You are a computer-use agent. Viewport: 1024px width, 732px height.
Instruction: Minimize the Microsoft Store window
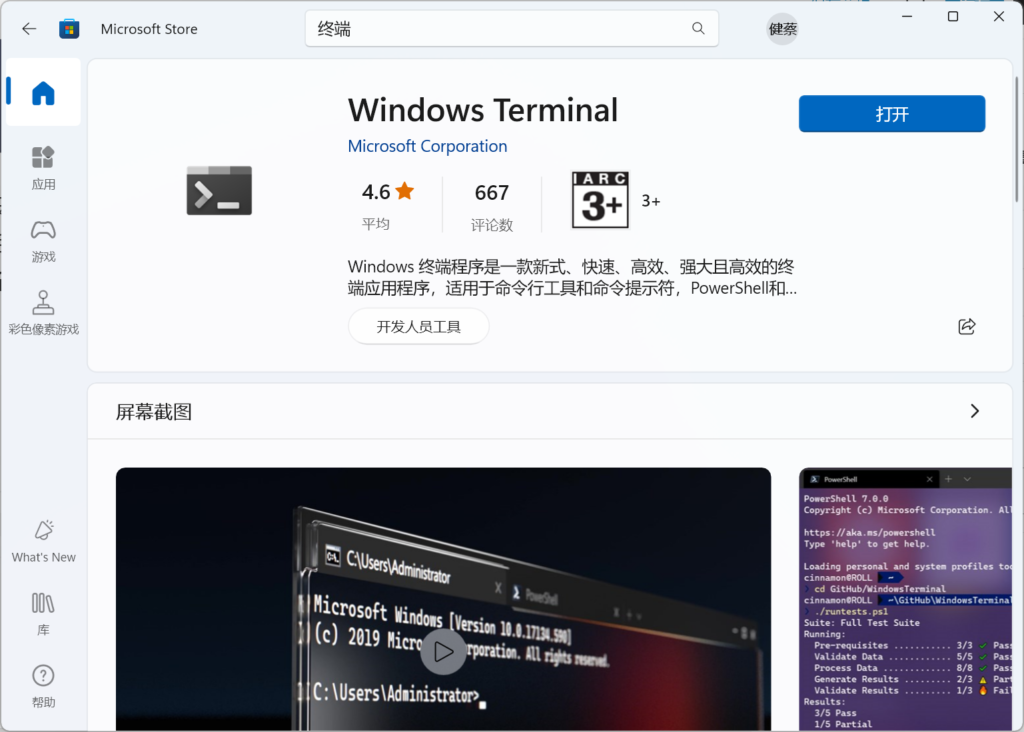907,16
